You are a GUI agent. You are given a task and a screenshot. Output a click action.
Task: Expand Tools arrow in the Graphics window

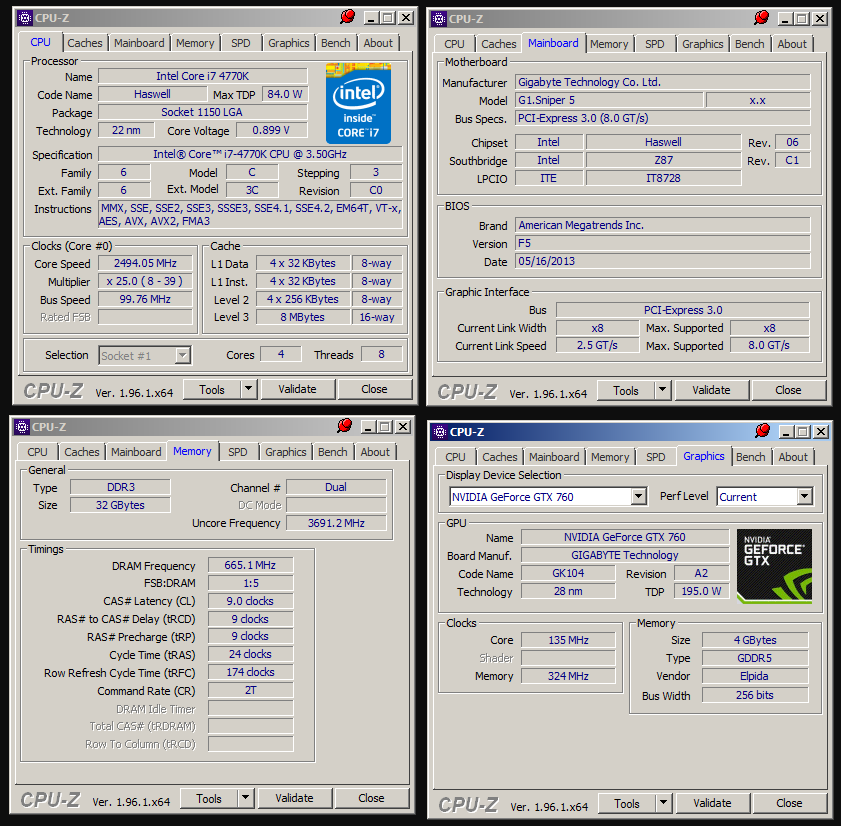coord(663,803)
